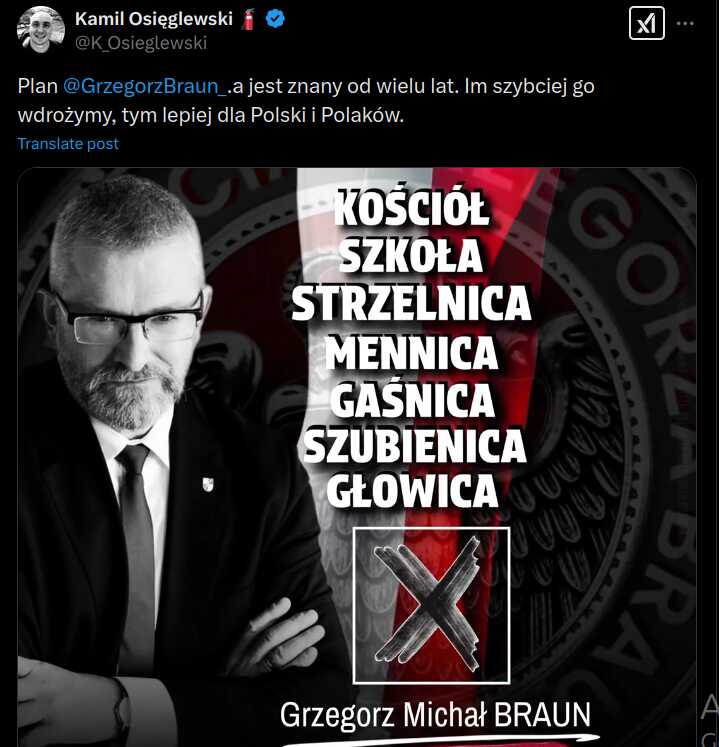The width and height of the screenshot is (719, 747).
Task: Click the Translate post link
Action: pos(68,144)
